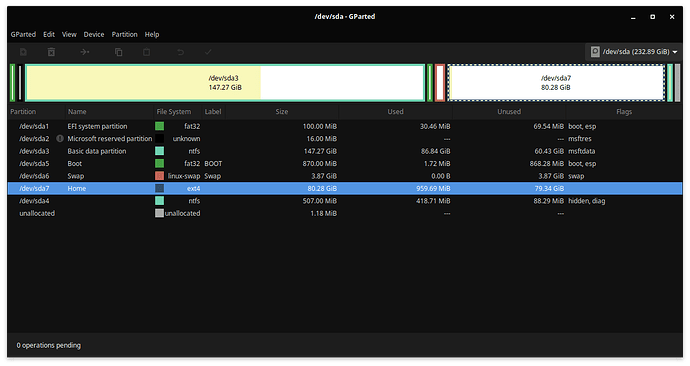690x366 pixels.
Task: Click the blue ext4 color swatch
Action: pos(159,188)
